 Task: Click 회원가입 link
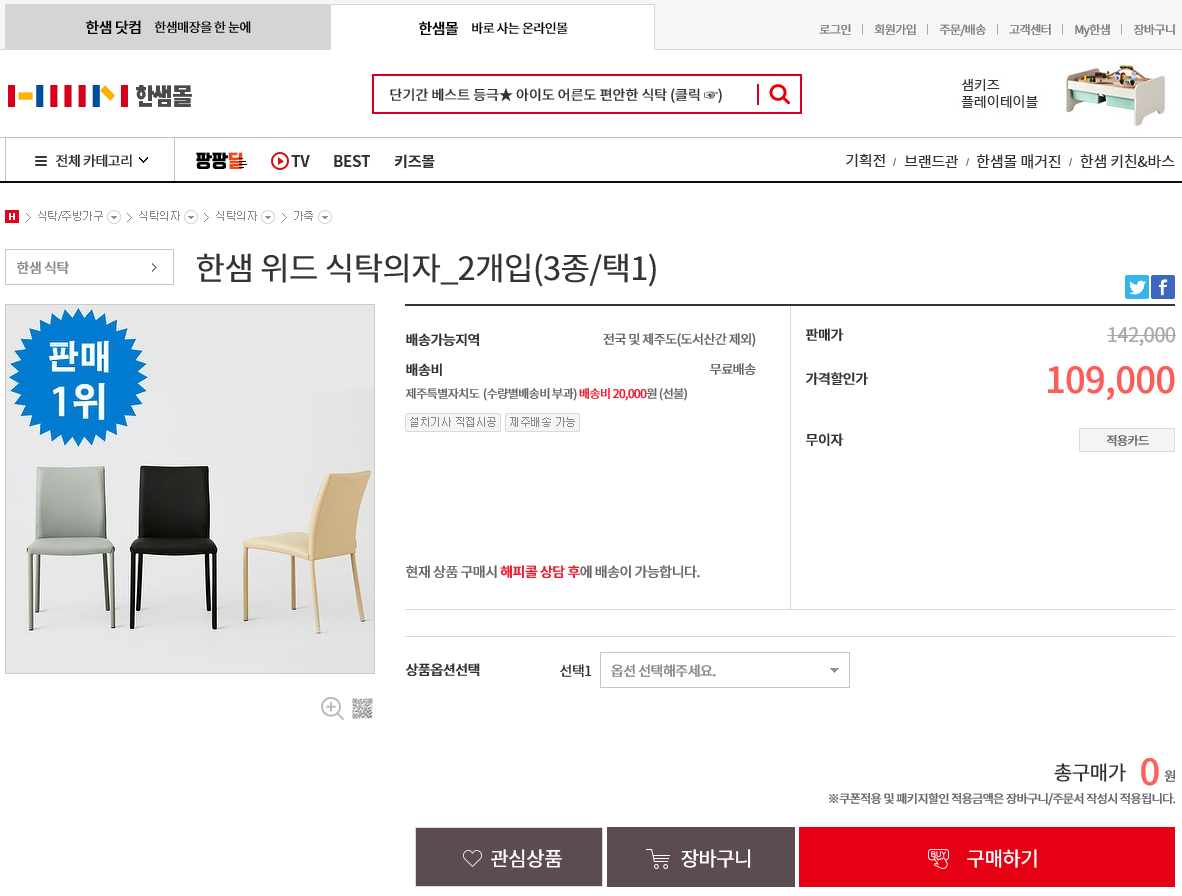pyautogui.click(x=895, y=29)
